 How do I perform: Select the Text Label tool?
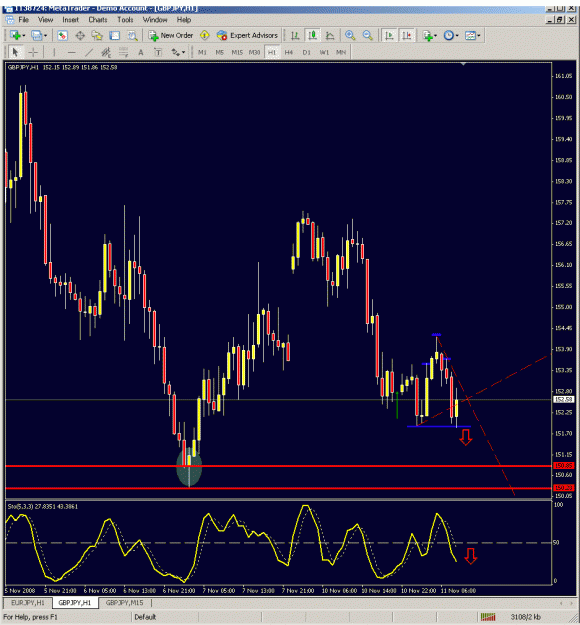coord(158,52)
